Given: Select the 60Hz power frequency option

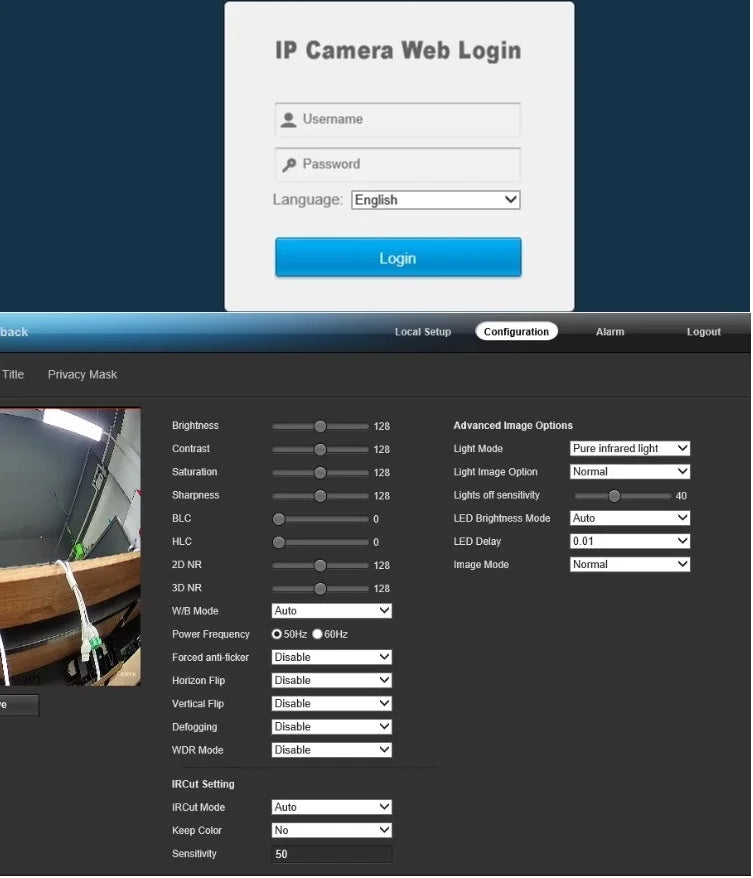Looking at the screenshot, I should click(318, 634).
